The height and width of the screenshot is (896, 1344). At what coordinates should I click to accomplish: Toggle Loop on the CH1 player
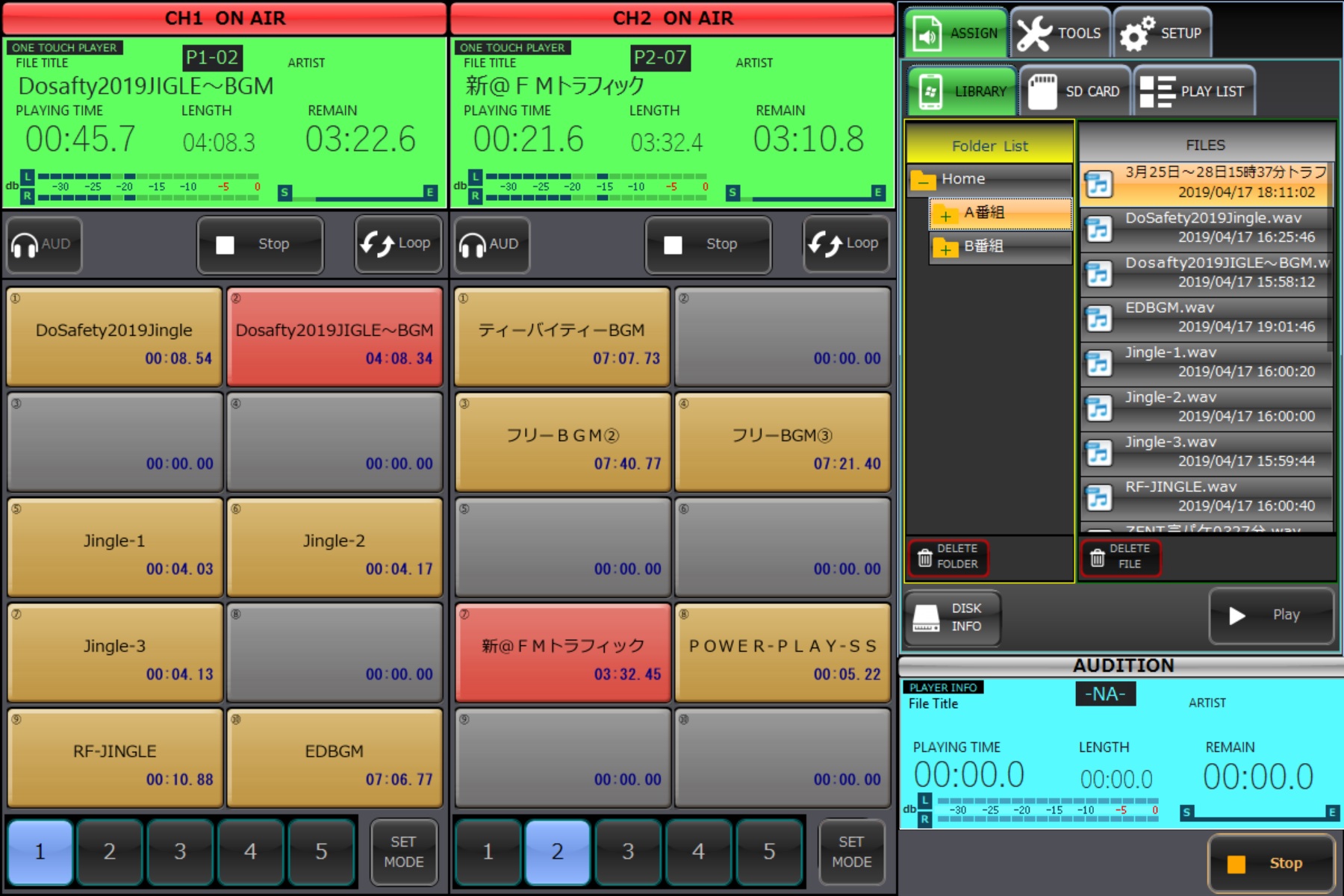396,244
